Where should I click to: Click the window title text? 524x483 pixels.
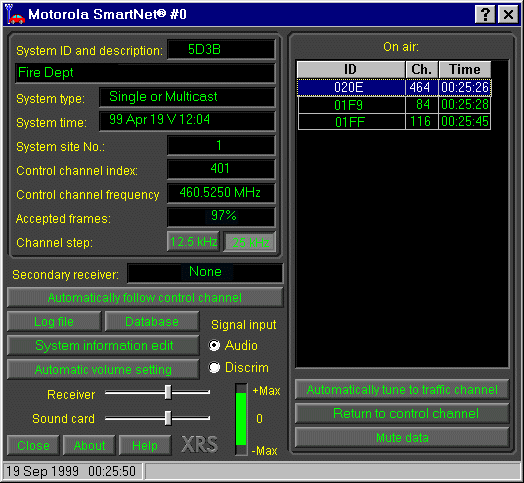point(107,14)
